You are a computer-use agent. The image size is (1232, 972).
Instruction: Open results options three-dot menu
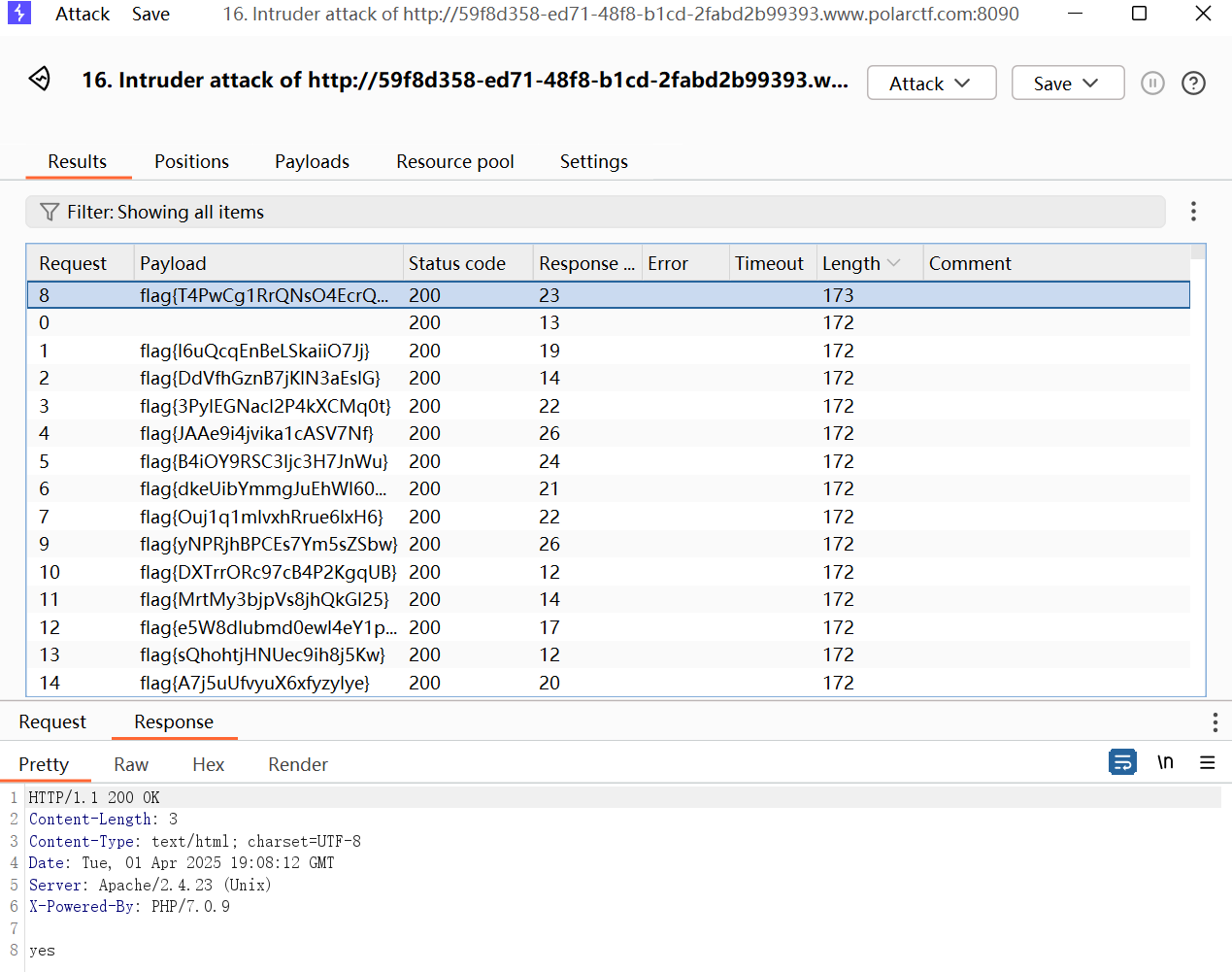(1193, 212)
